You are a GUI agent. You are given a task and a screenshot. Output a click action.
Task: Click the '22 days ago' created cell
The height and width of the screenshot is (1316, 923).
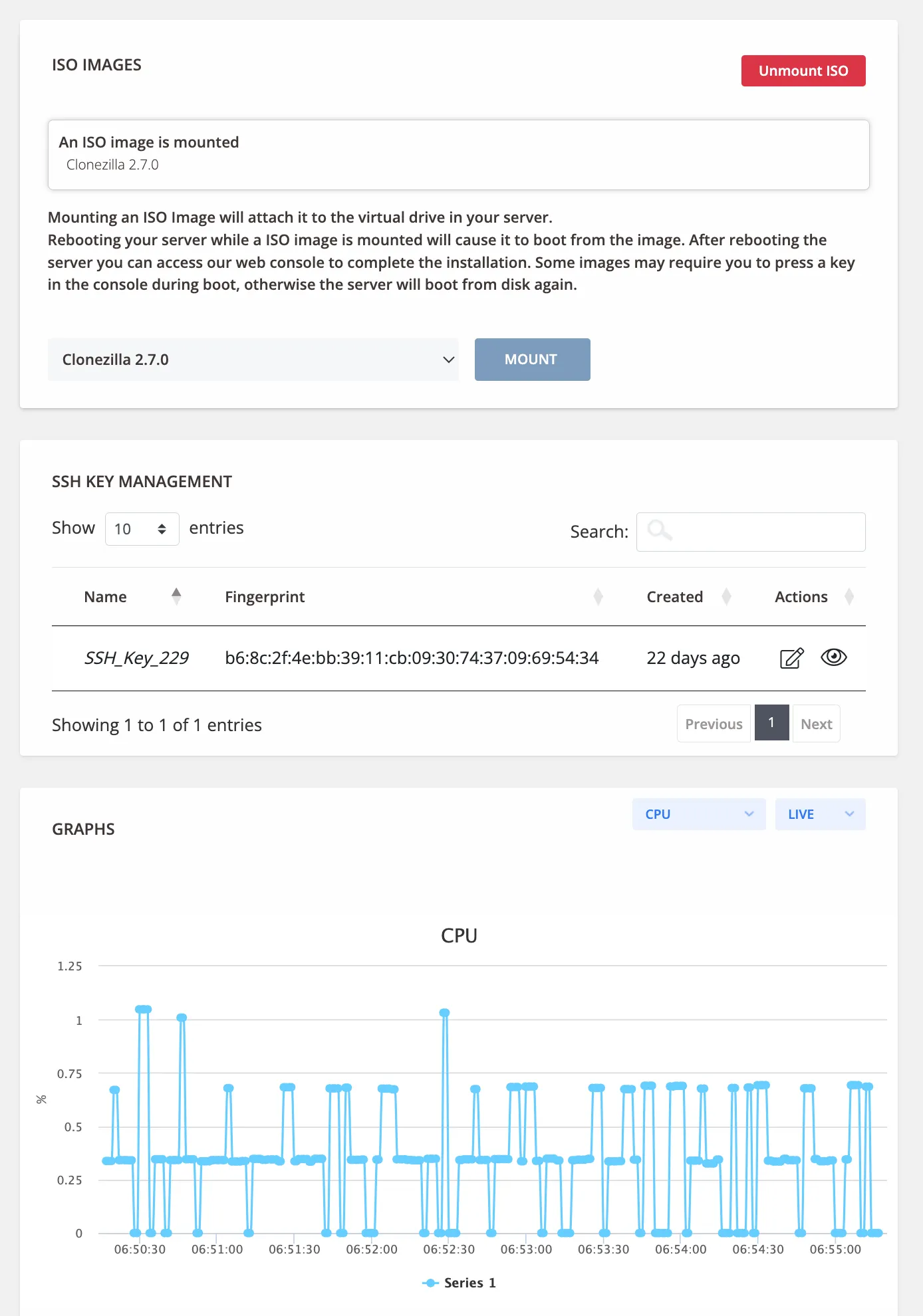[x=693, y=658]
